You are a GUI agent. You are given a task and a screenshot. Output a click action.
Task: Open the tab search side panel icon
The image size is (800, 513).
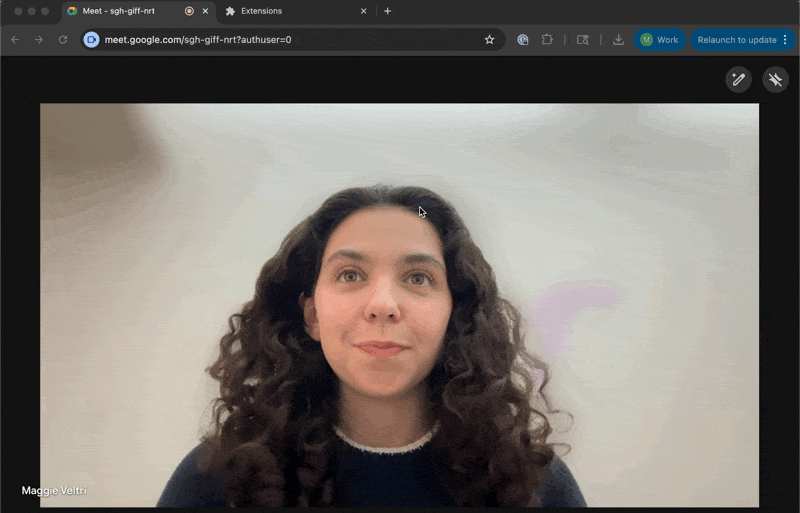point(583,40)
